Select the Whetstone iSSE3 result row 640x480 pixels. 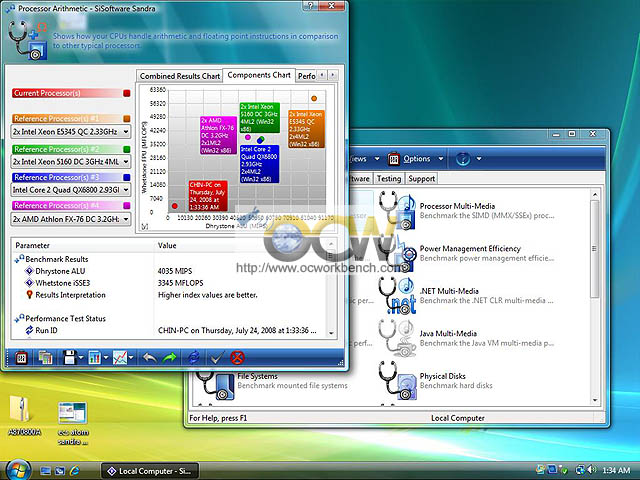click(168, 283)
